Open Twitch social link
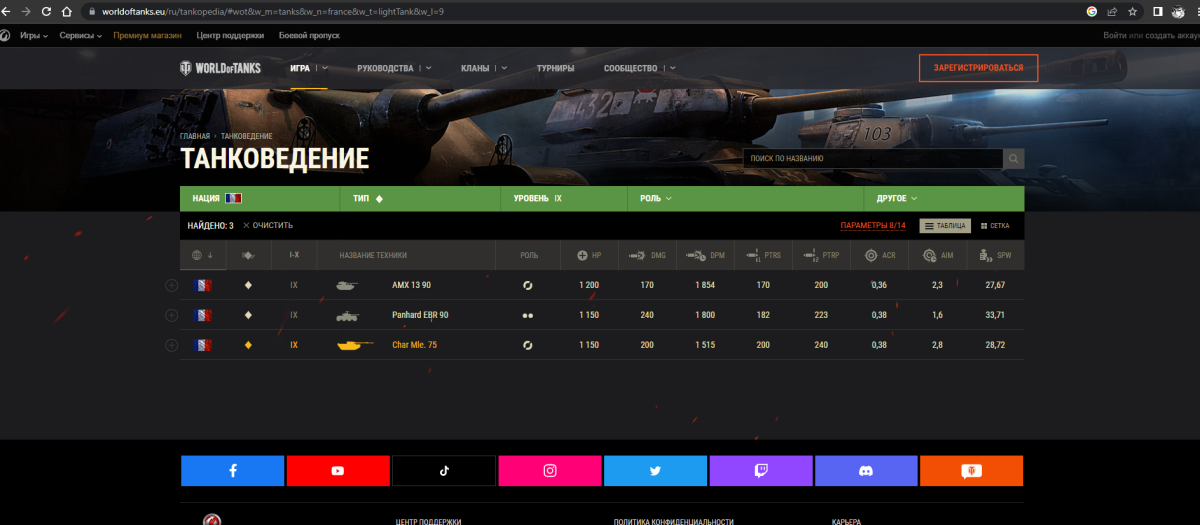 tap(761, 470)
